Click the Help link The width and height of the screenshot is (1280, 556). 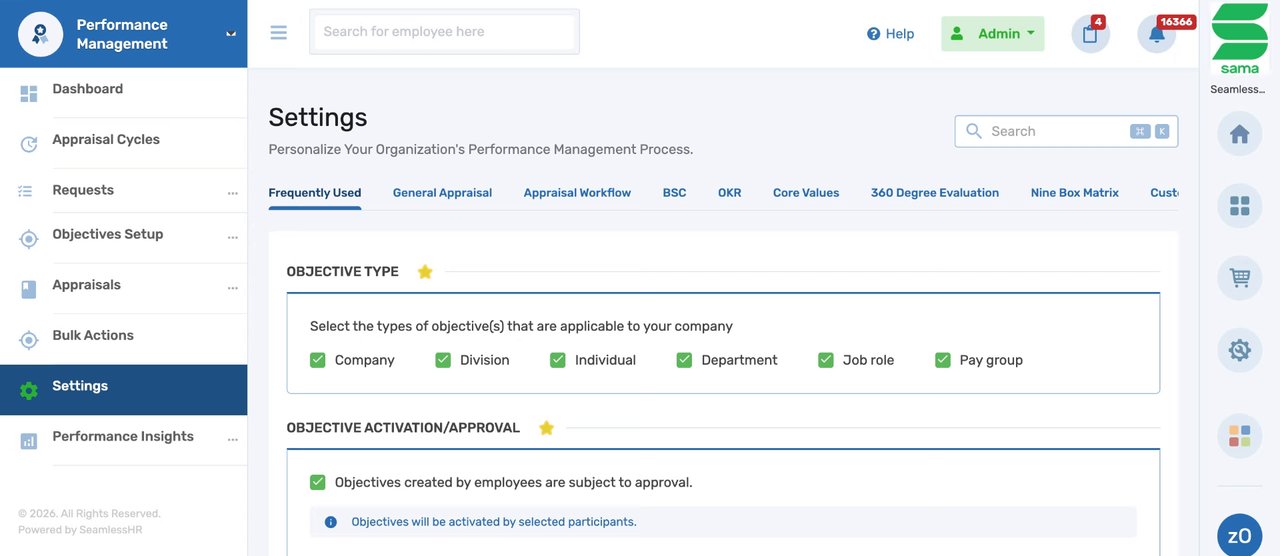point(890,34)
